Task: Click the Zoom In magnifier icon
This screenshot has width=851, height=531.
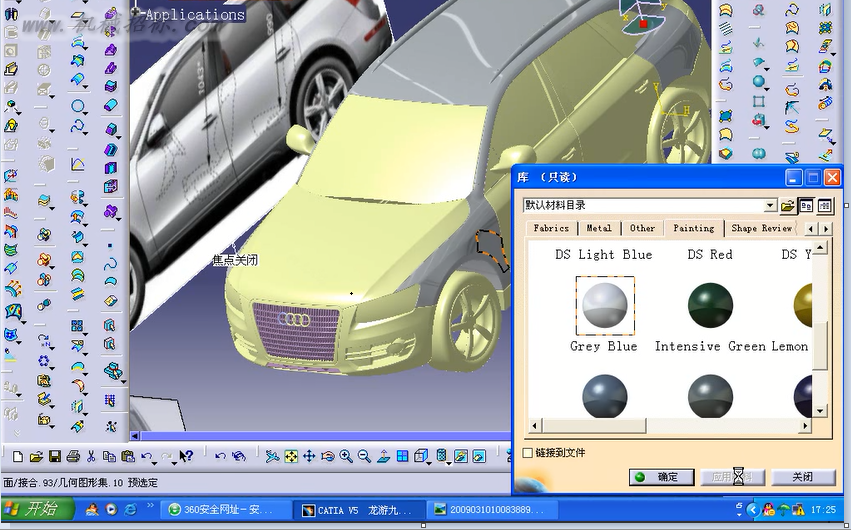Action: [x=346, y=457]
